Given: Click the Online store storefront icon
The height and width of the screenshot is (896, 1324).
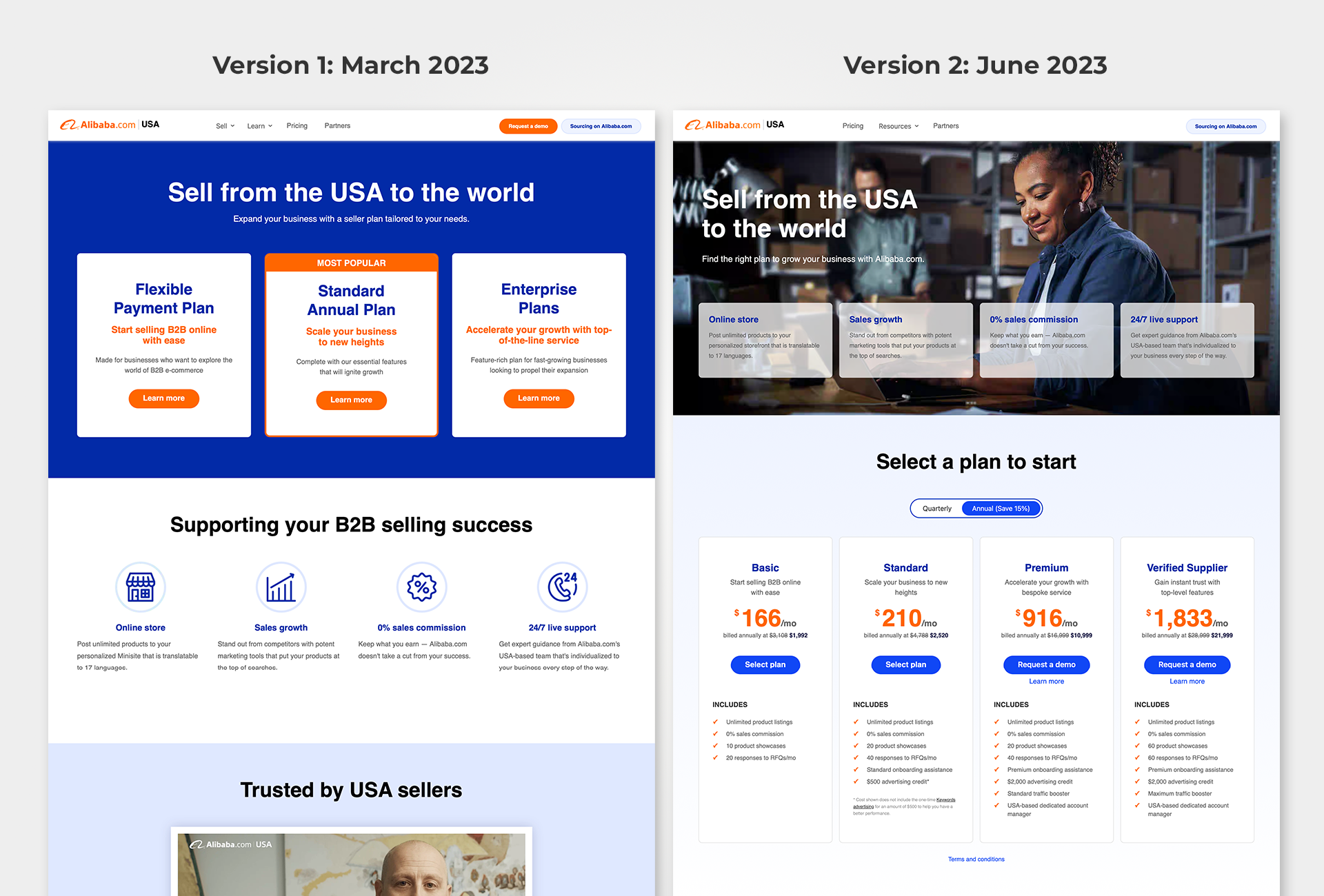Looking at the screenshot, I should [141, 587].
